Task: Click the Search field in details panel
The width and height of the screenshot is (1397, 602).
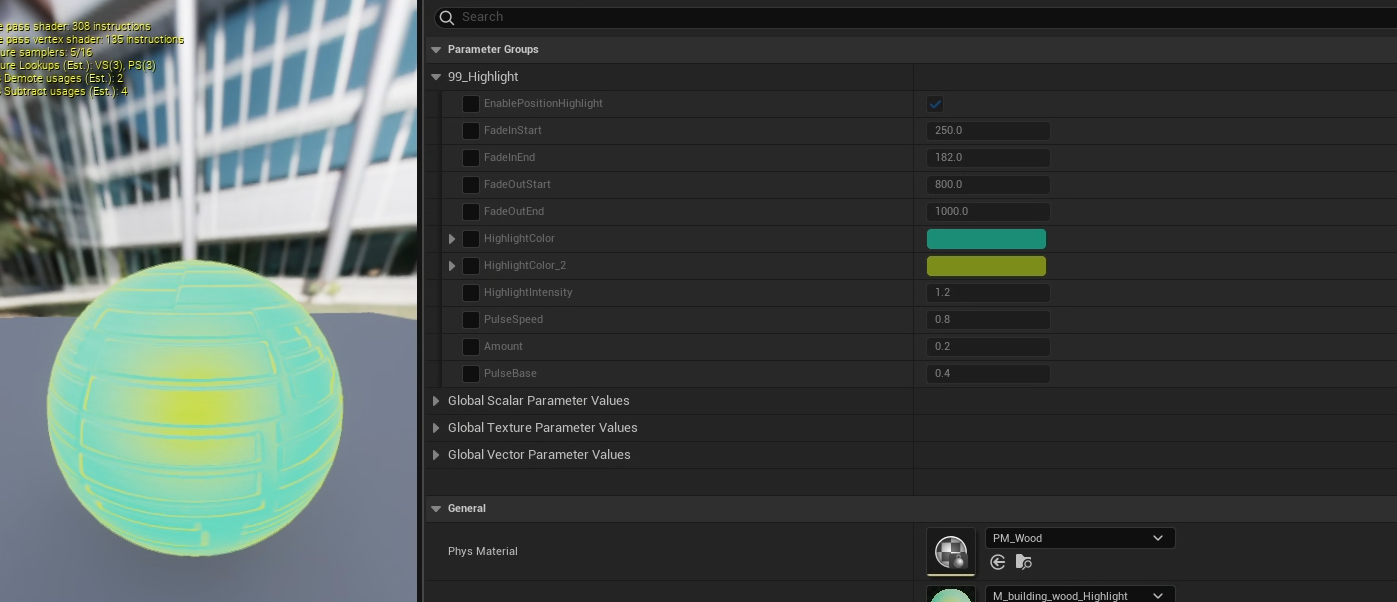Action: point(915,17)
